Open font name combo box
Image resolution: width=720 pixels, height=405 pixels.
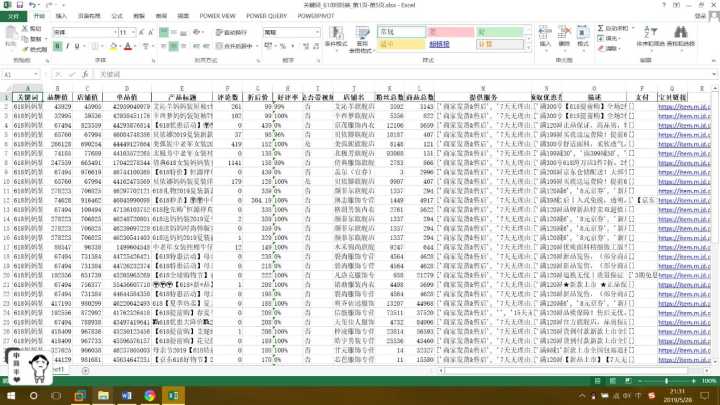85,32
